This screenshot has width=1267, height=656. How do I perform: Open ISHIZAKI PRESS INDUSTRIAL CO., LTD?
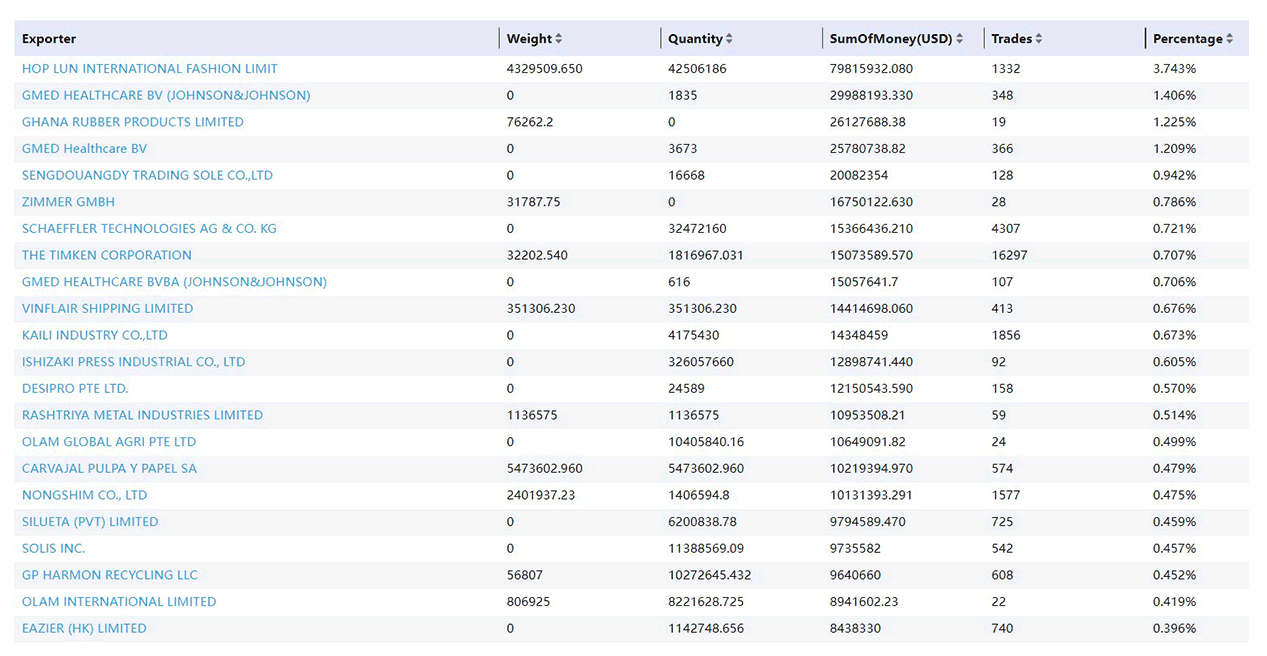(x=133, y=362)
